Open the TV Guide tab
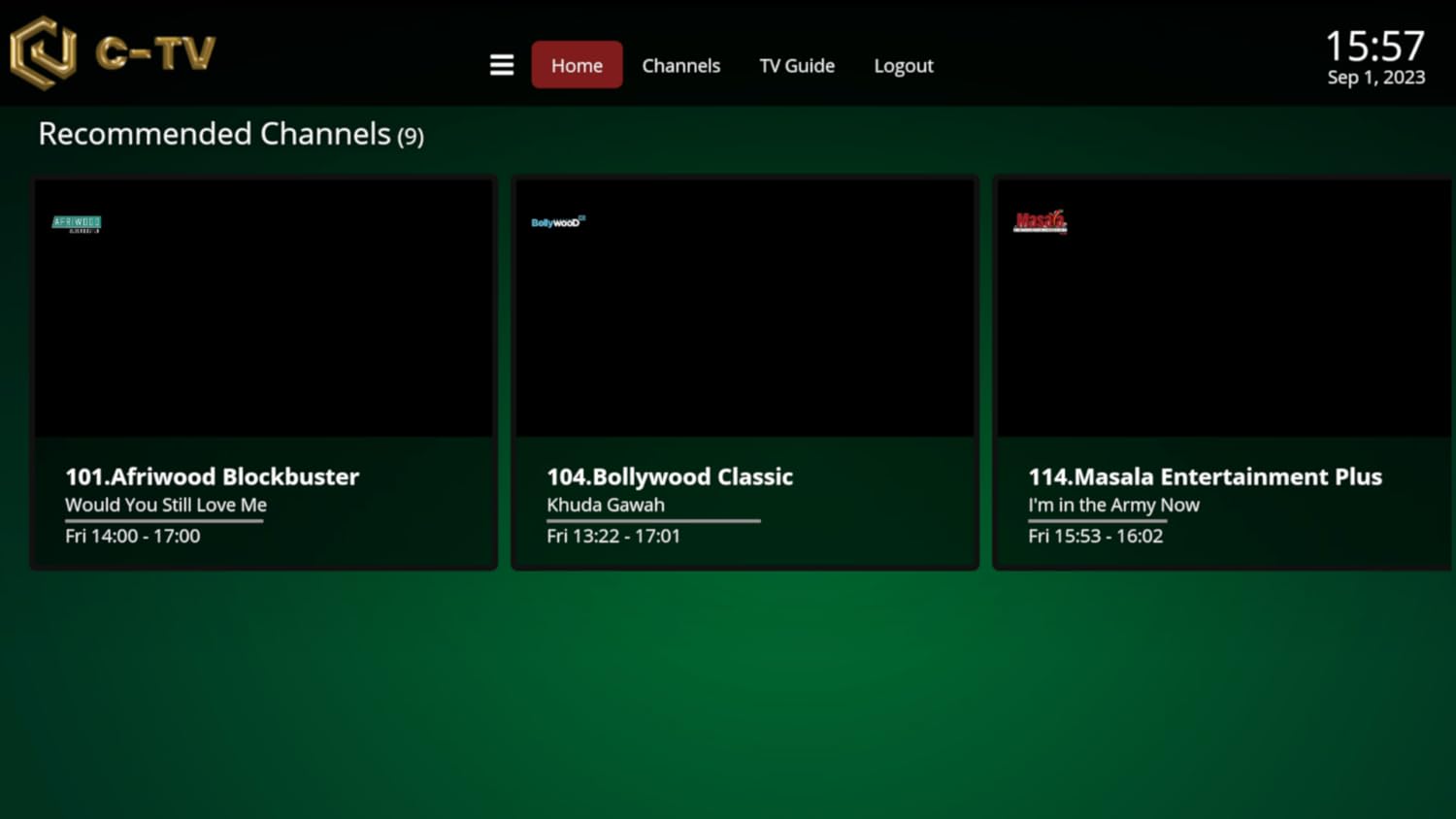The width and height of the screenshot is (1456, 819). coord(796,65)
